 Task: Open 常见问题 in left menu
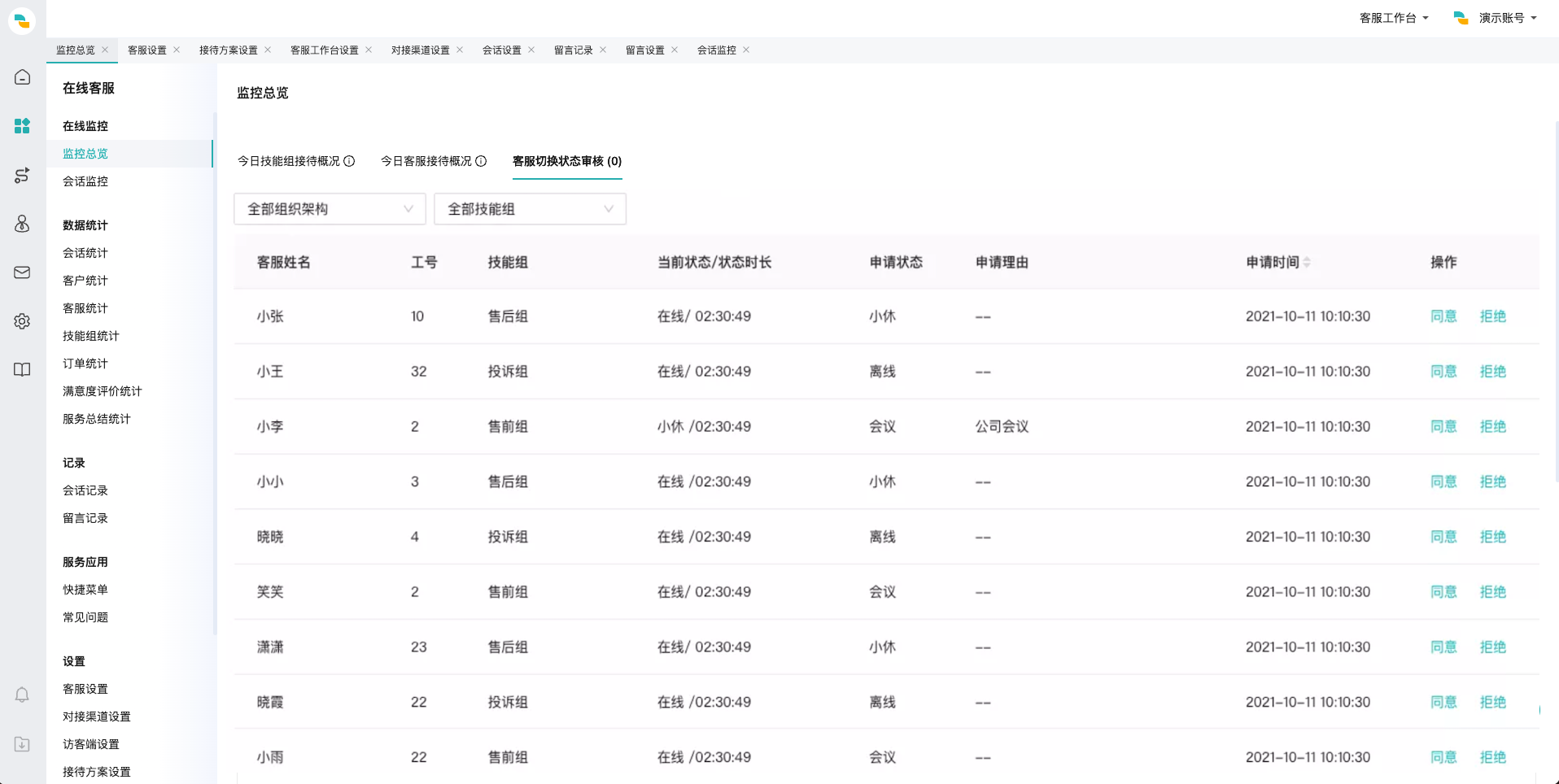(x=85, y=617)
